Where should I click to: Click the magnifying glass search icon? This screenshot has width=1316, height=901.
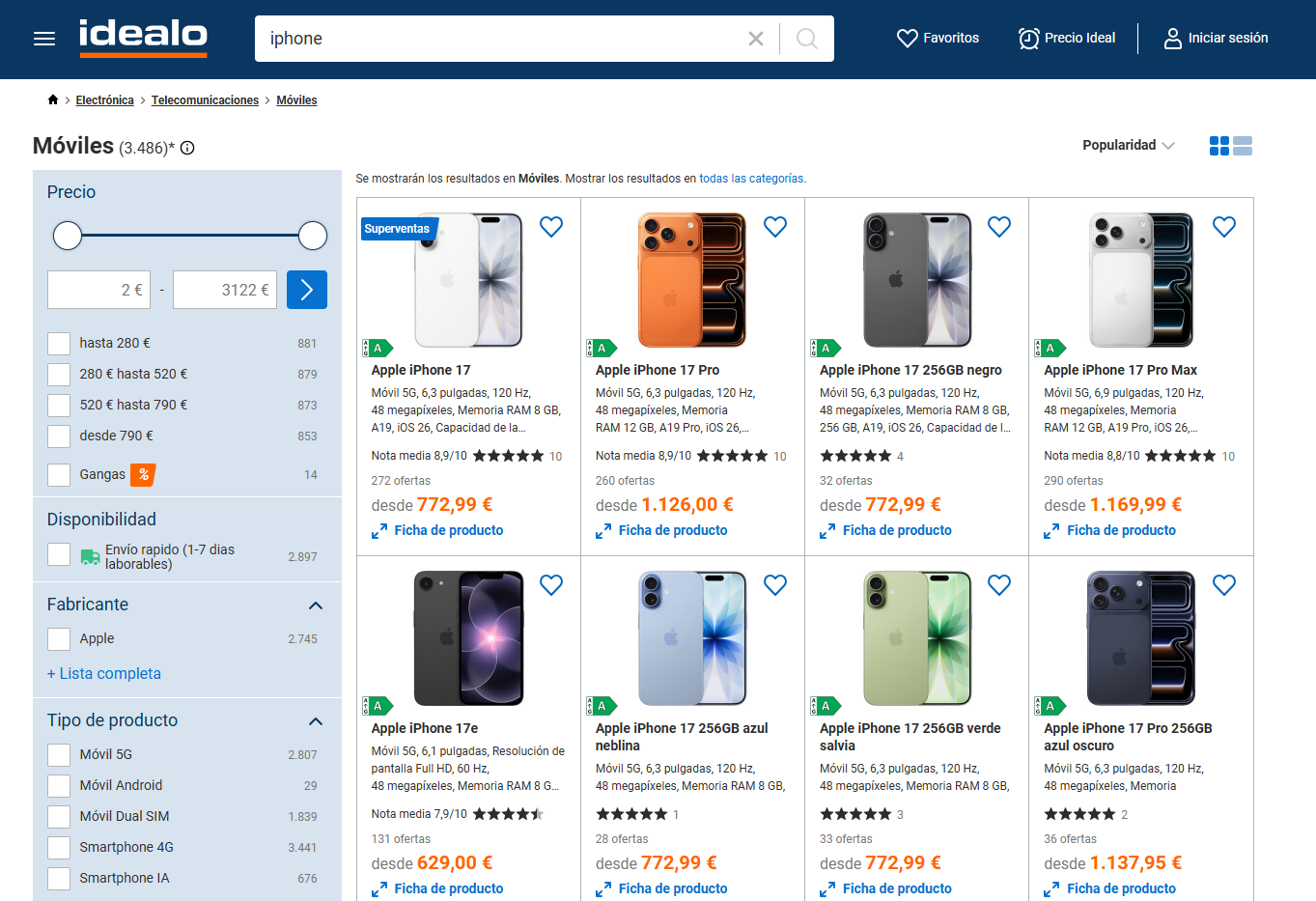coord(807,39)
